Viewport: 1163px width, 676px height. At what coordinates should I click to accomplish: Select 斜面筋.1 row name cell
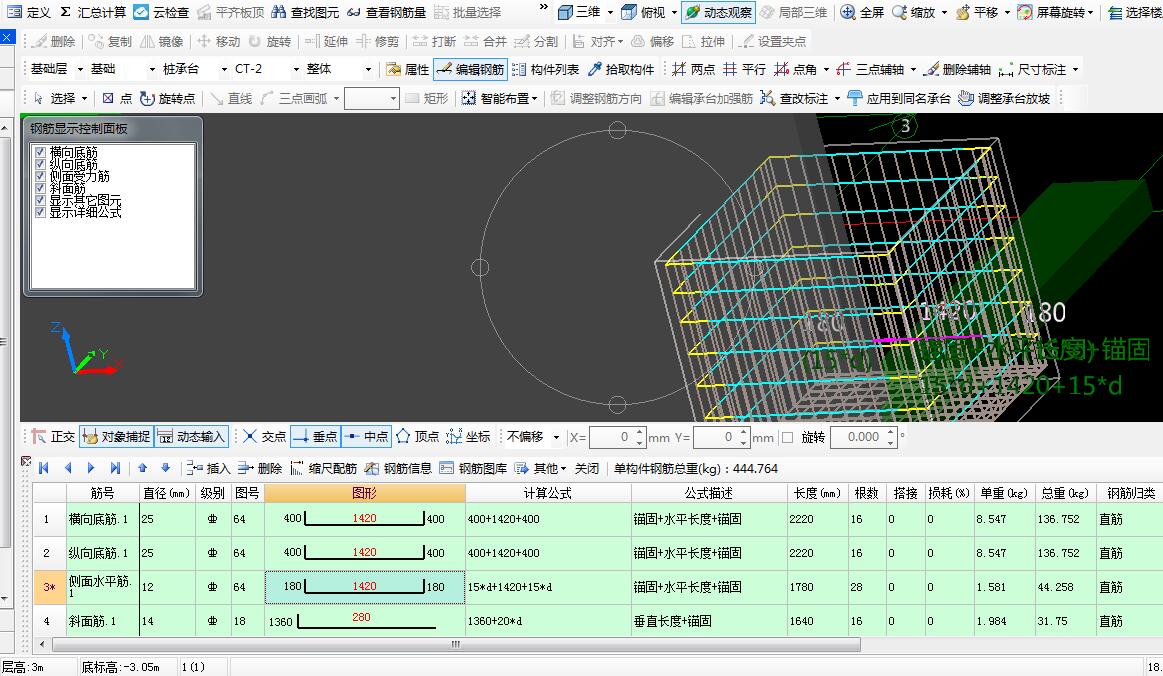click(x=102, y=621)
